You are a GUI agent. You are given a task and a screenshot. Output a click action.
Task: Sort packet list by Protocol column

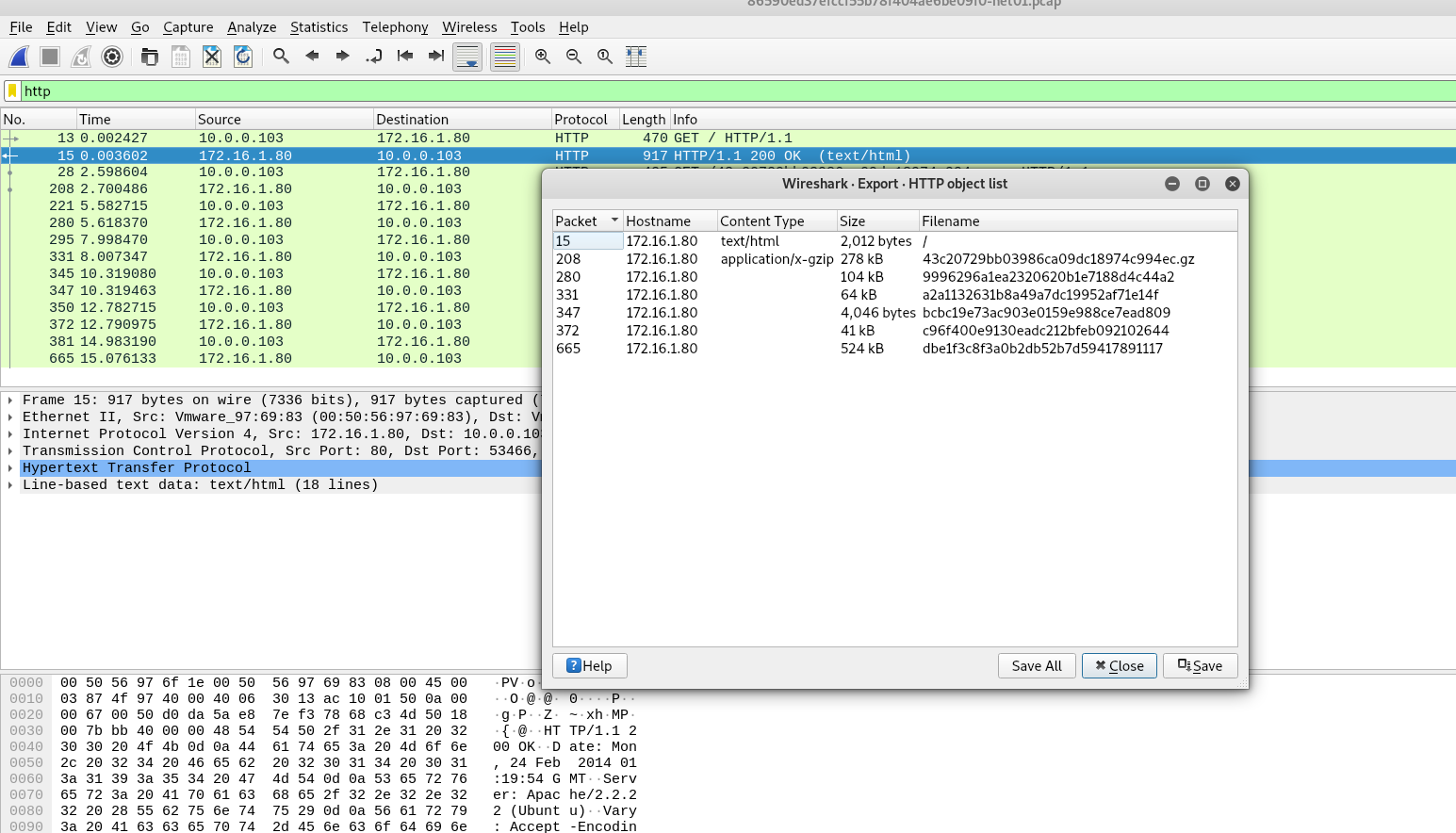pos(585,120)
